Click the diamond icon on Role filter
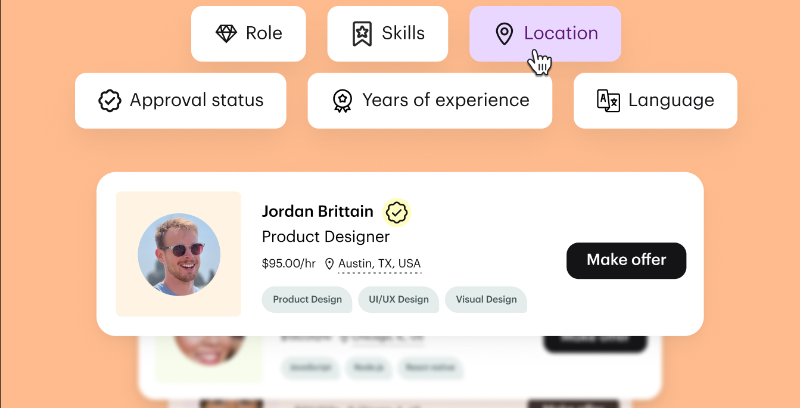The width and height of the screenshot is (800, 408). tap(226, 33)
